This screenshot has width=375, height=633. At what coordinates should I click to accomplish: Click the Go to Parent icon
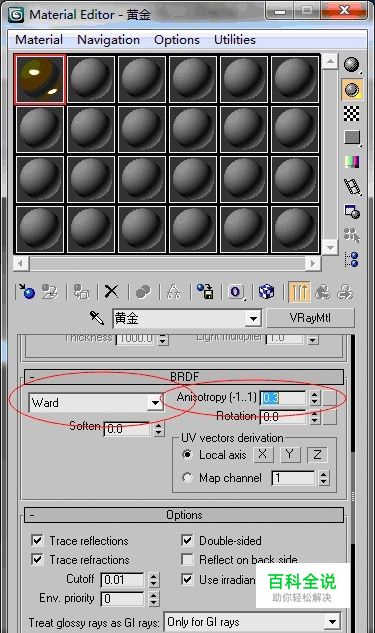coord(322,291)
